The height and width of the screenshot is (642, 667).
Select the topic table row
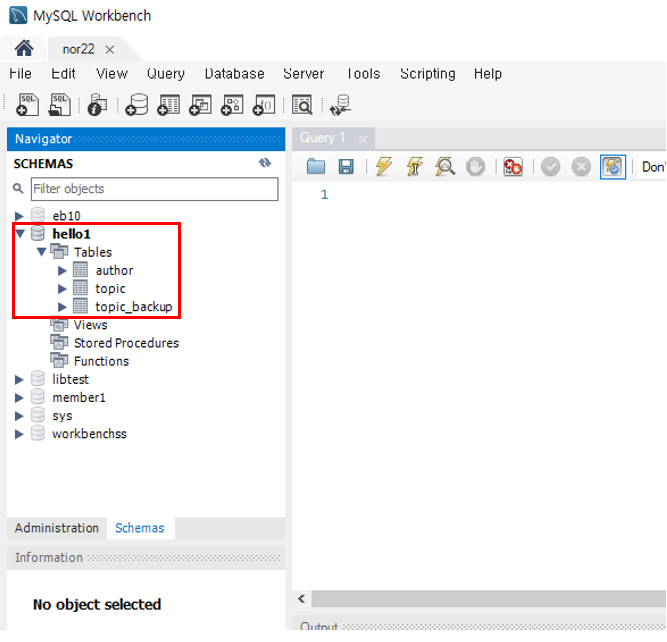(x=110, y=289)
